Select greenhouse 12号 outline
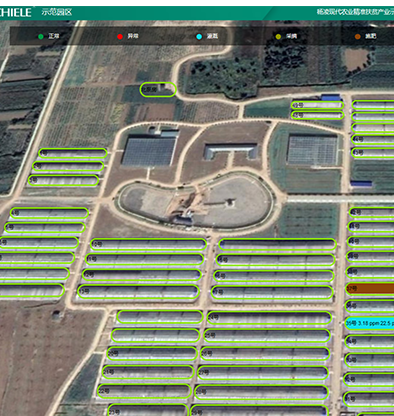This screenshot has width=394, height=416. click(x=142, y=275)
